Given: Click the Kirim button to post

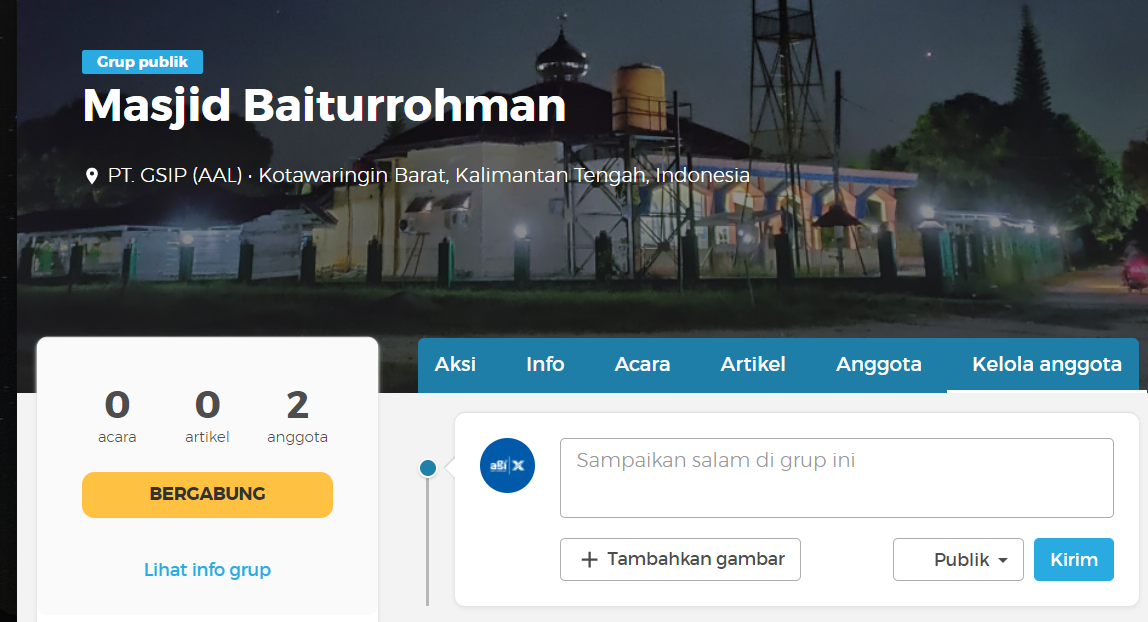Looking at the screenshot, I should pyautogui.click(x=1073, y=560).
